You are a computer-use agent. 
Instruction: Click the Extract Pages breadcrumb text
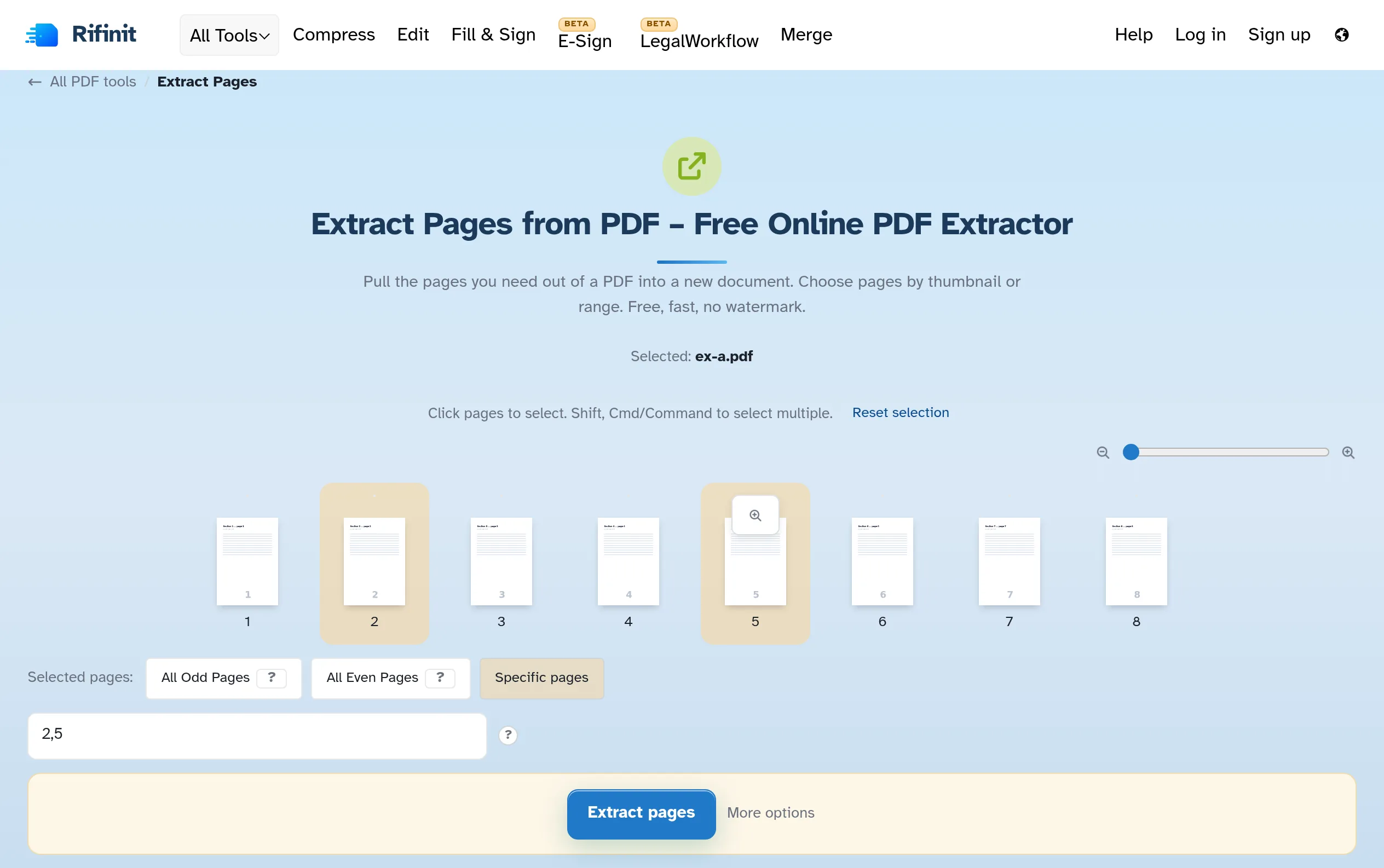(207, 82)
